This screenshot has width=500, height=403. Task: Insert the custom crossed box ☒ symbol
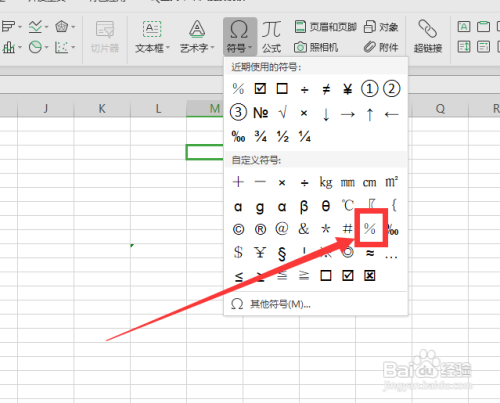click(x=370, y=276)
